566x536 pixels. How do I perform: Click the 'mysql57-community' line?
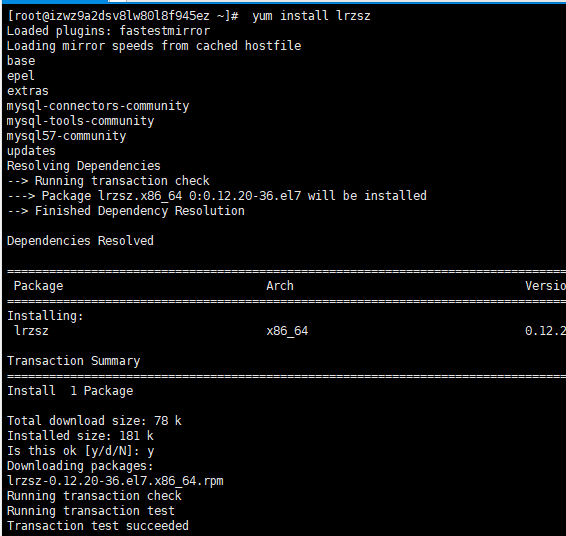[x=66, y=136]
